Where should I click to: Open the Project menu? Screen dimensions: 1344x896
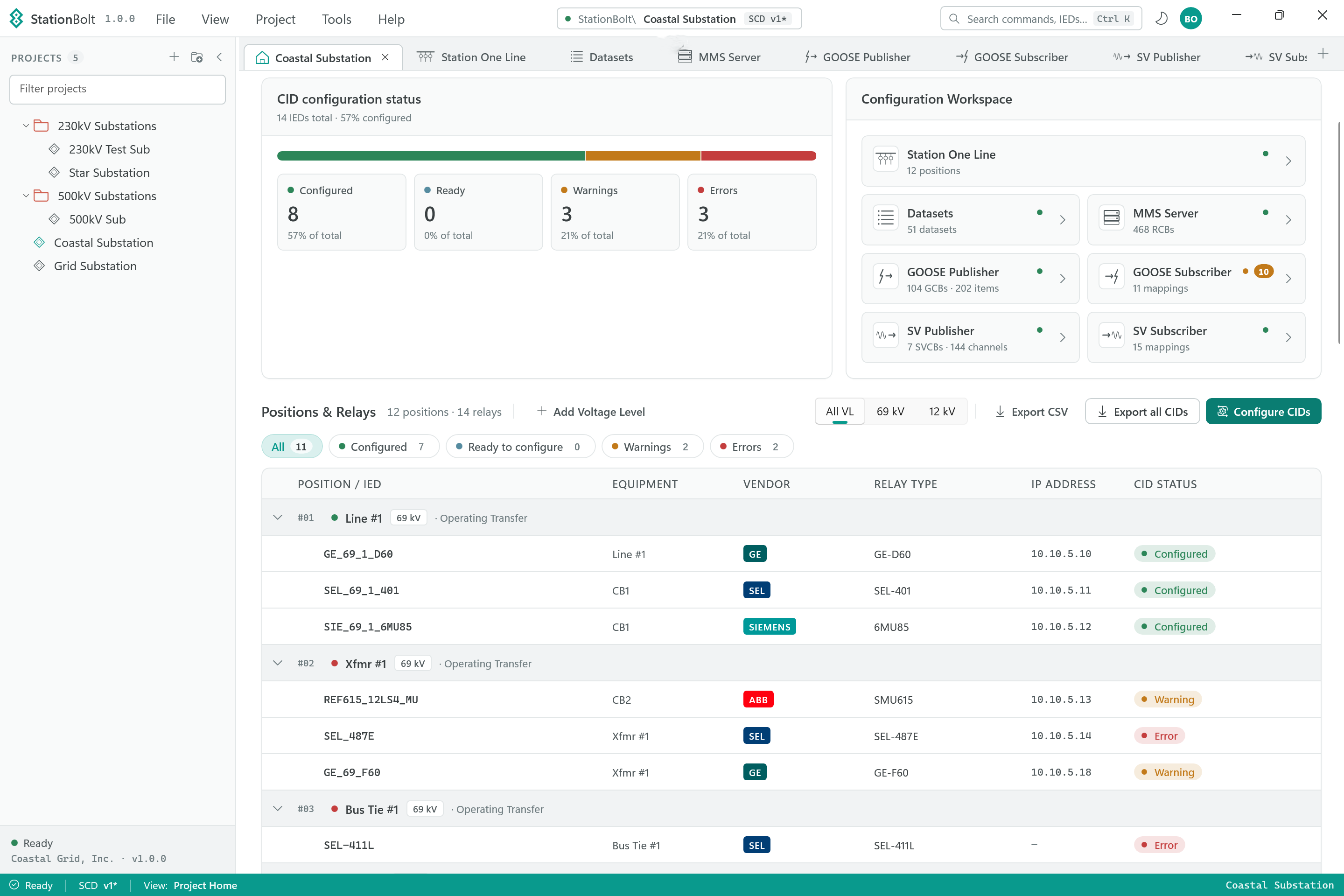[x=275, y=19]
